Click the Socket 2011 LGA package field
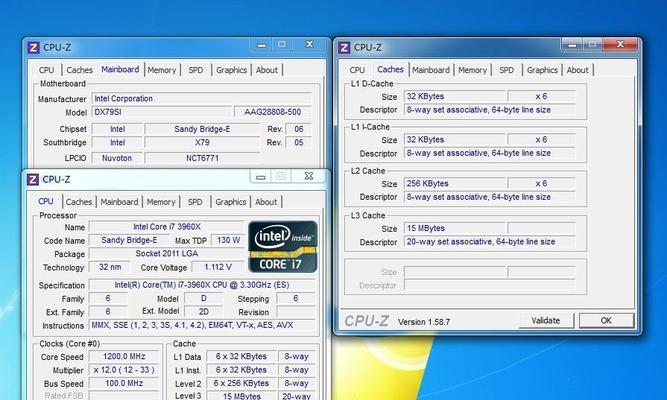Image resolution: width=667 pixels, height=400 pixels. (x=167, y=254)
